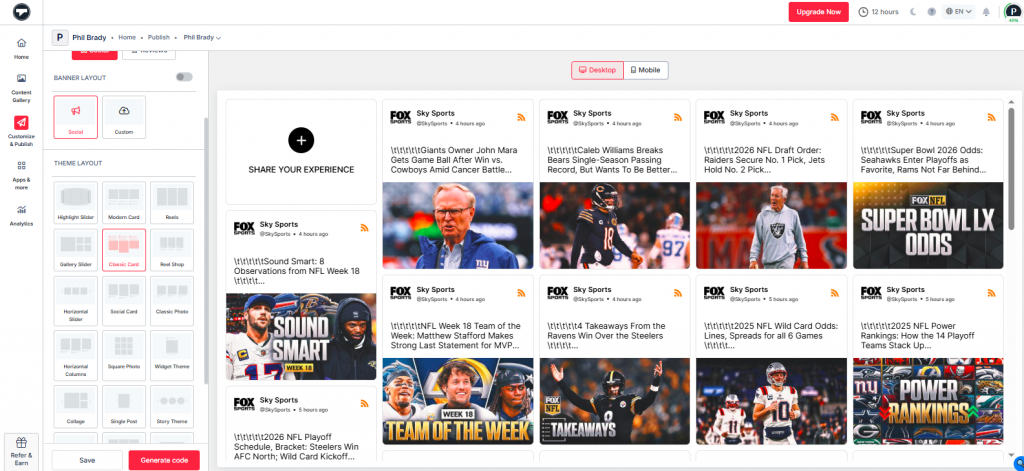The image size is (1024, 471).
Task: Click RSS icon on Giants Owner John Mara card
Action: [x=521, y=118]
